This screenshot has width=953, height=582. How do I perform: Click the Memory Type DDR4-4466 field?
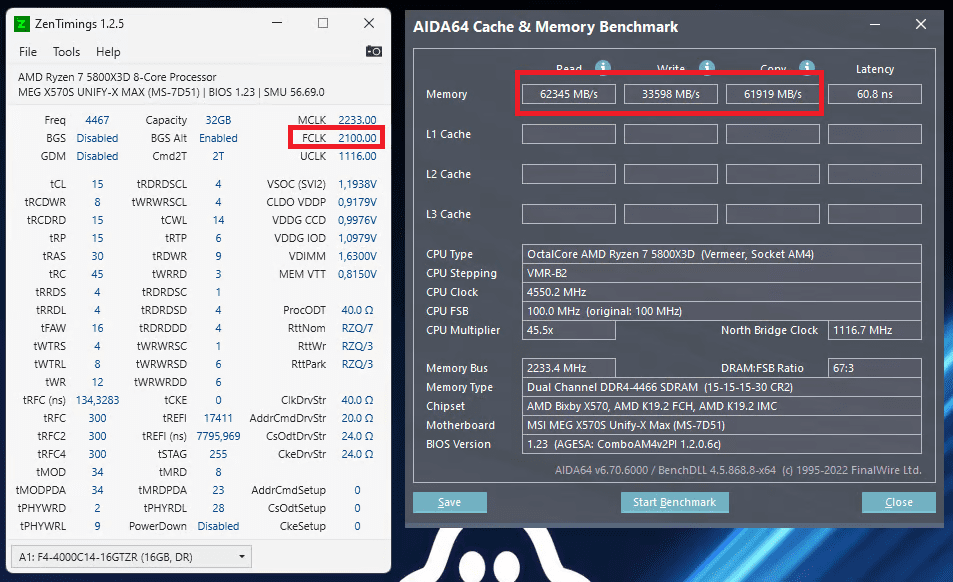(x=721, y=387)
